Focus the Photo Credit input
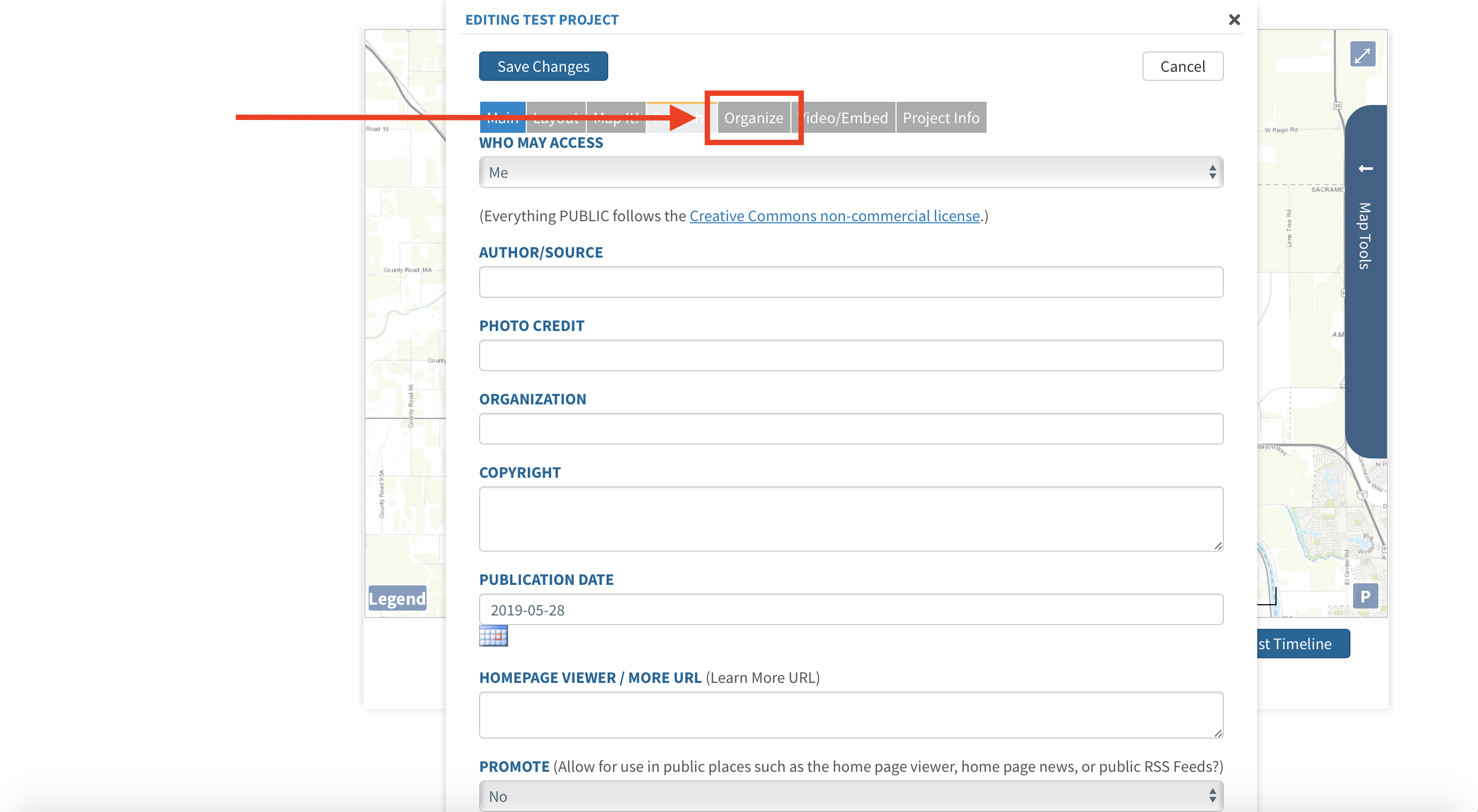Screen dimensions: 1478x812 (851, 356)
